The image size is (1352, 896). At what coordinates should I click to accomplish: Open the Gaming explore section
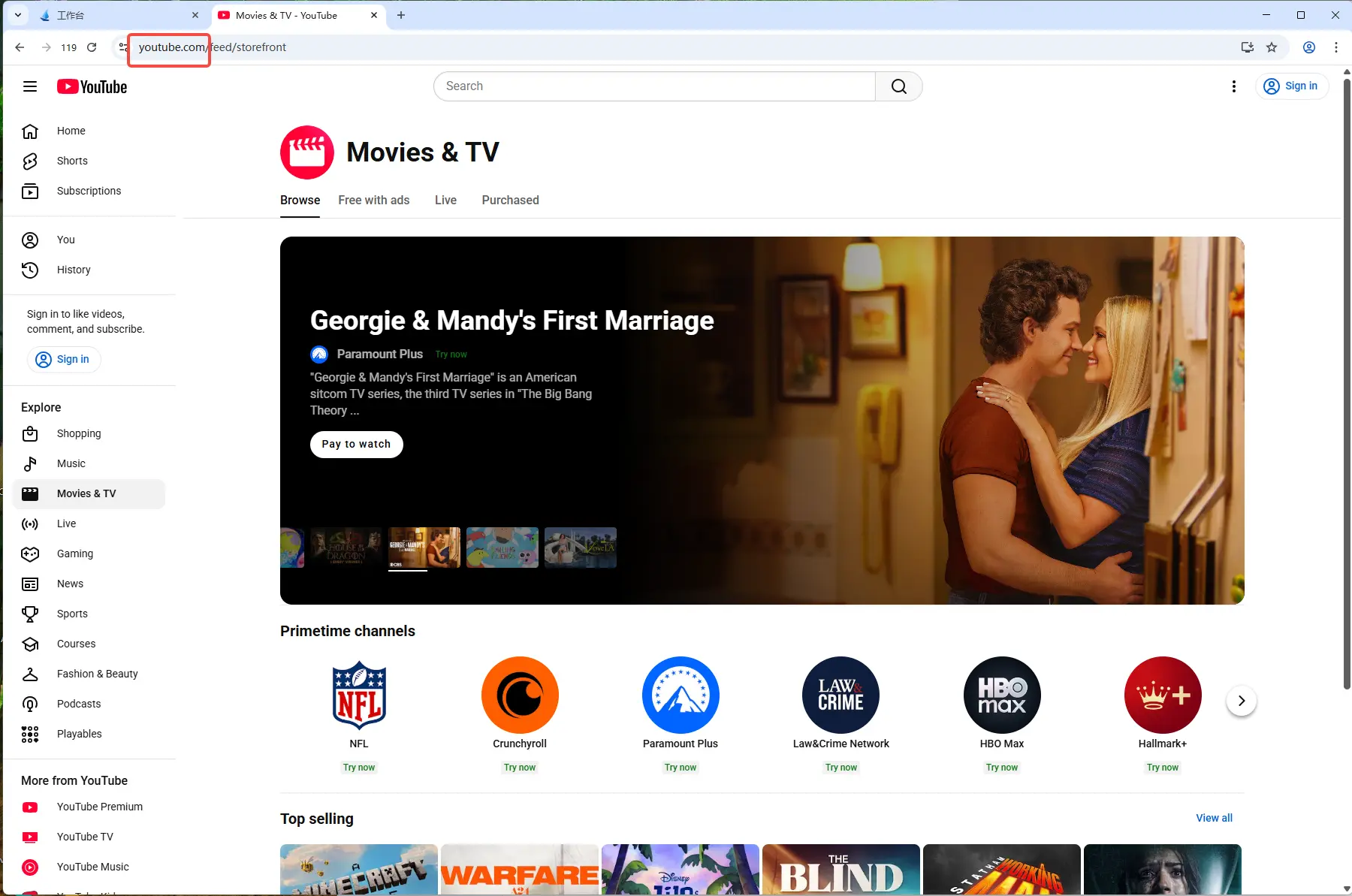[74, 554]
